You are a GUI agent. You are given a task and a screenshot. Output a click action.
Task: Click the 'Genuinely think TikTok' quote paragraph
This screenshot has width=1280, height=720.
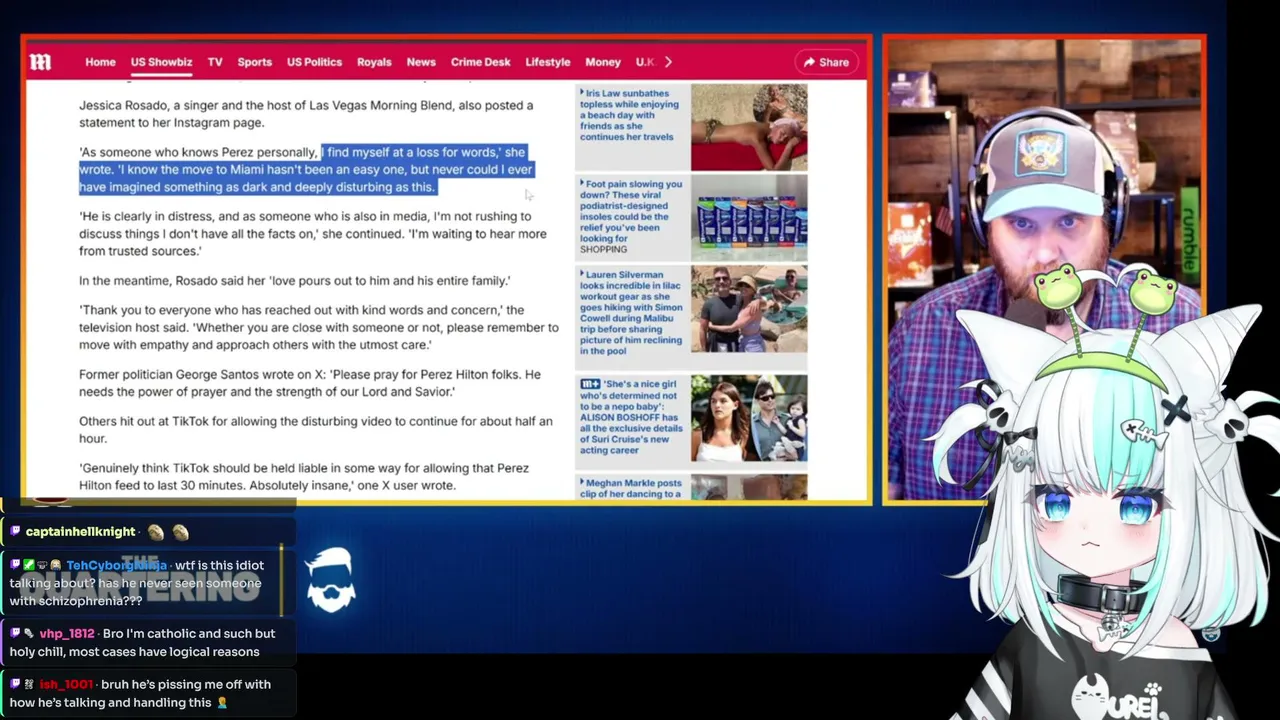coord(304,476)
